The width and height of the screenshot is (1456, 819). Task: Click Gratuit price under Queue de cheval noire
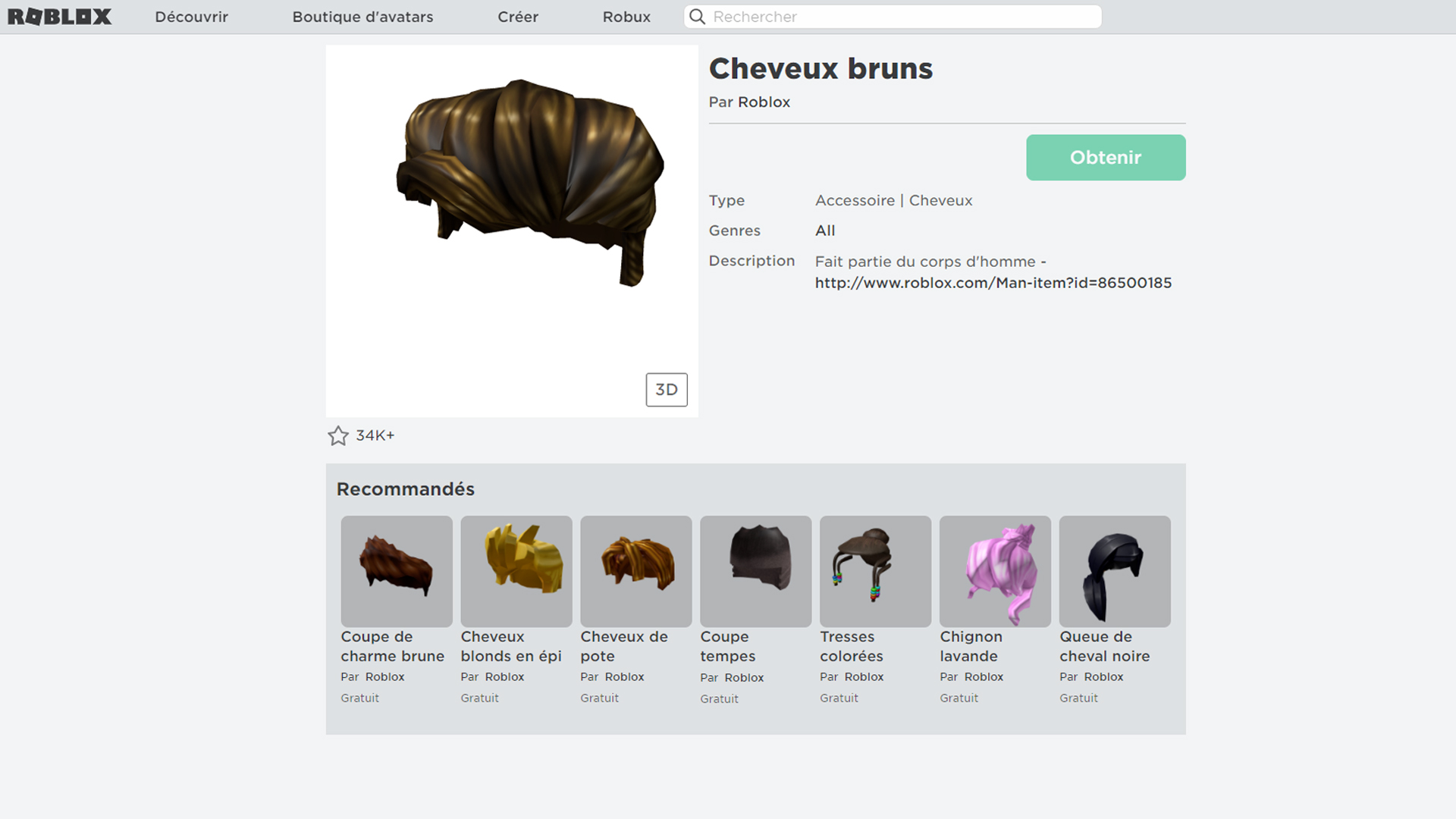pyautogui.click(x=1079, y=698)
